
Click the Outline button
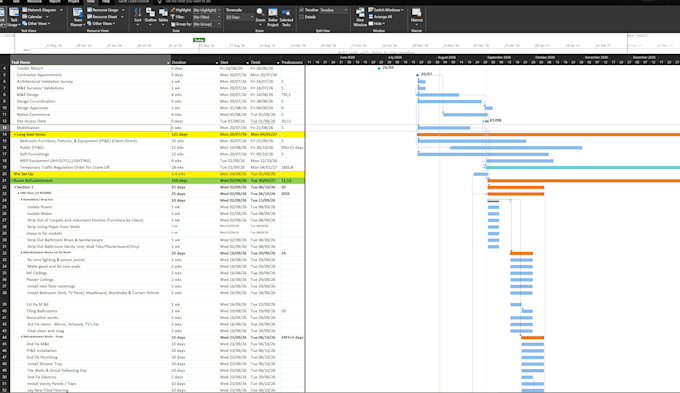pos(150,16)
